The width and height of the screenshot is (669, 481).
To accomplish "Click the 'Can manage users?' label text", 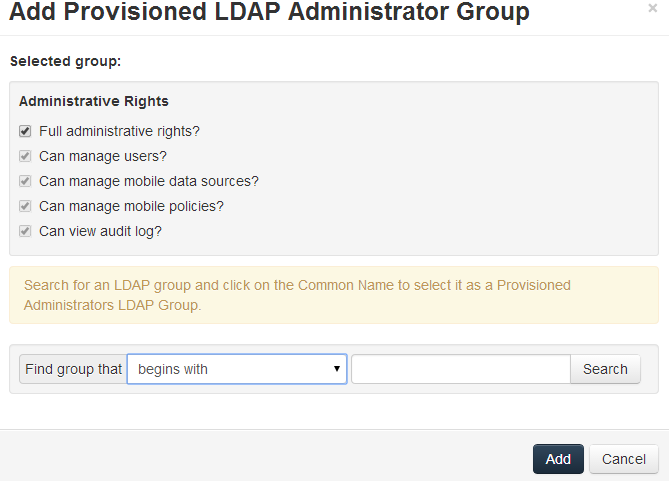I will 103,156.
